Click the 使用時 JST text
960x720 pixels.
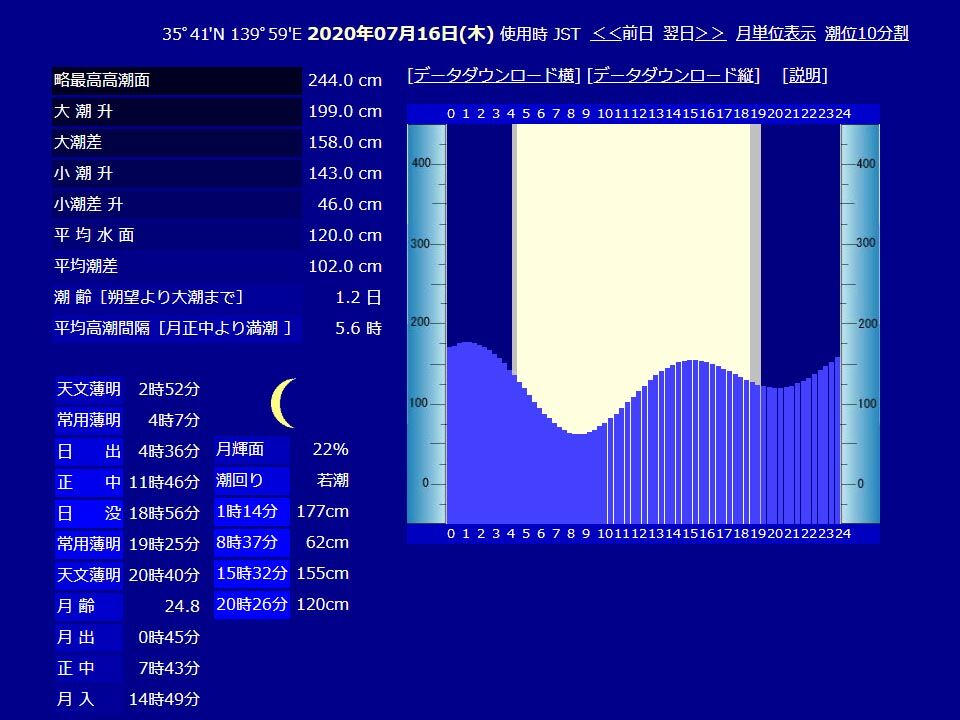540,34
